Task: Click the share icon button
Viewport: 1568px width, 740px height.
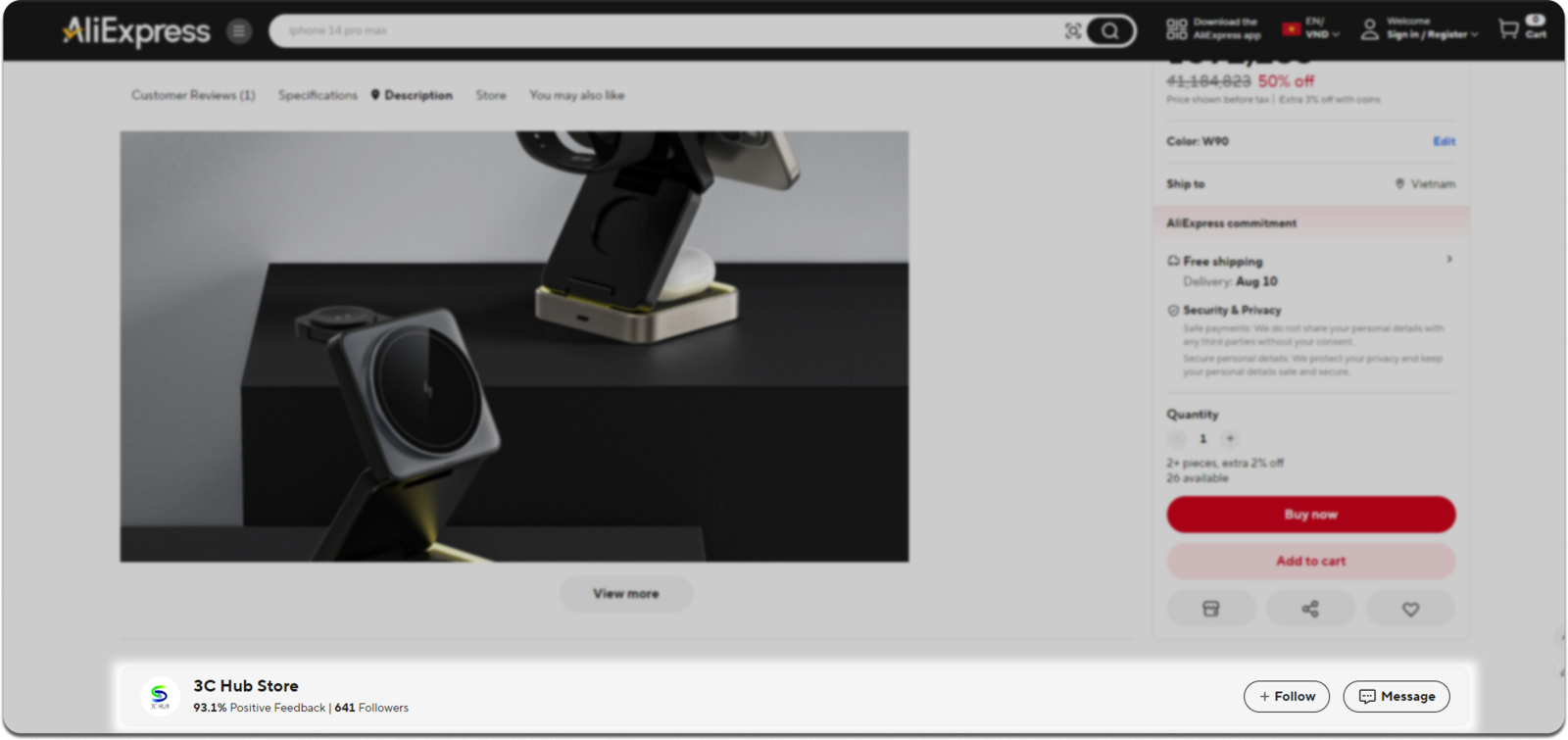Action: (1310, 609)
